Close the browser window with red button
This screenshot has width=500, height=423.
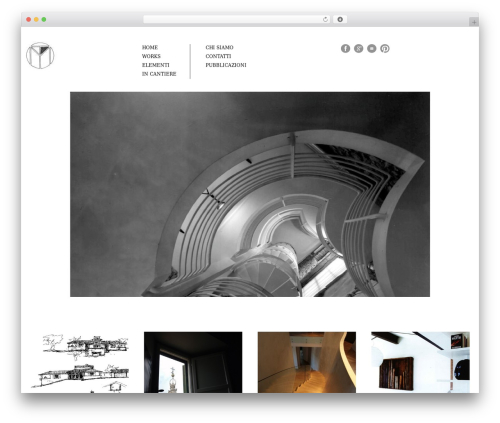[x=29, y=19]
